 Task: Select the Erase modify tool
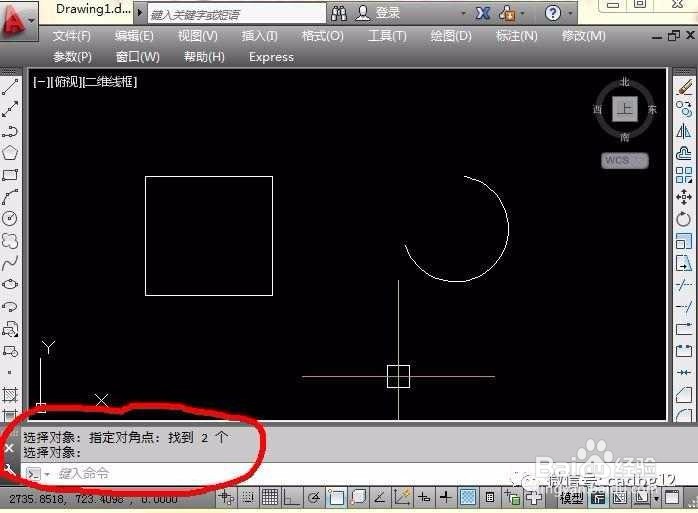(684, 87)
